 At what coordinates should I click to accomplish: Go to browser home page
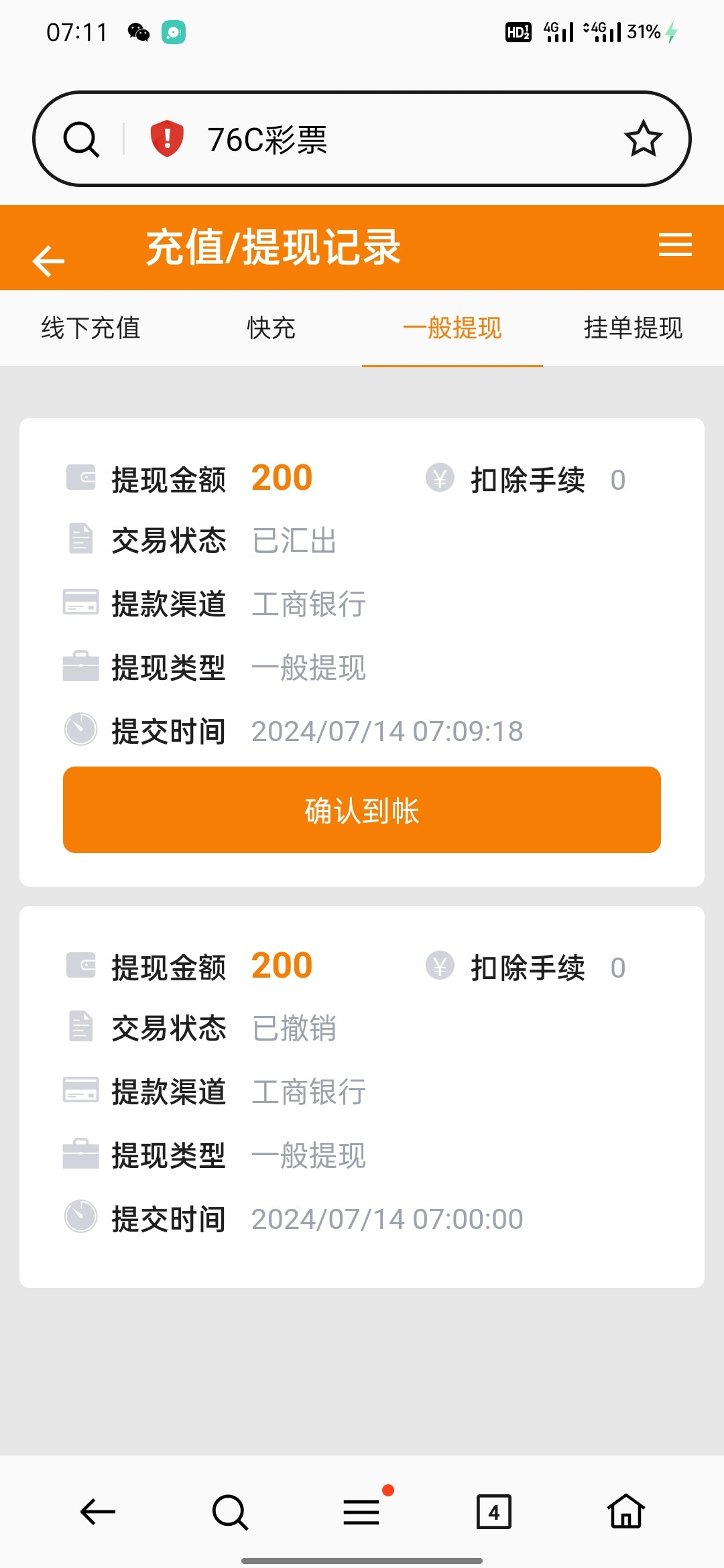625,1512
